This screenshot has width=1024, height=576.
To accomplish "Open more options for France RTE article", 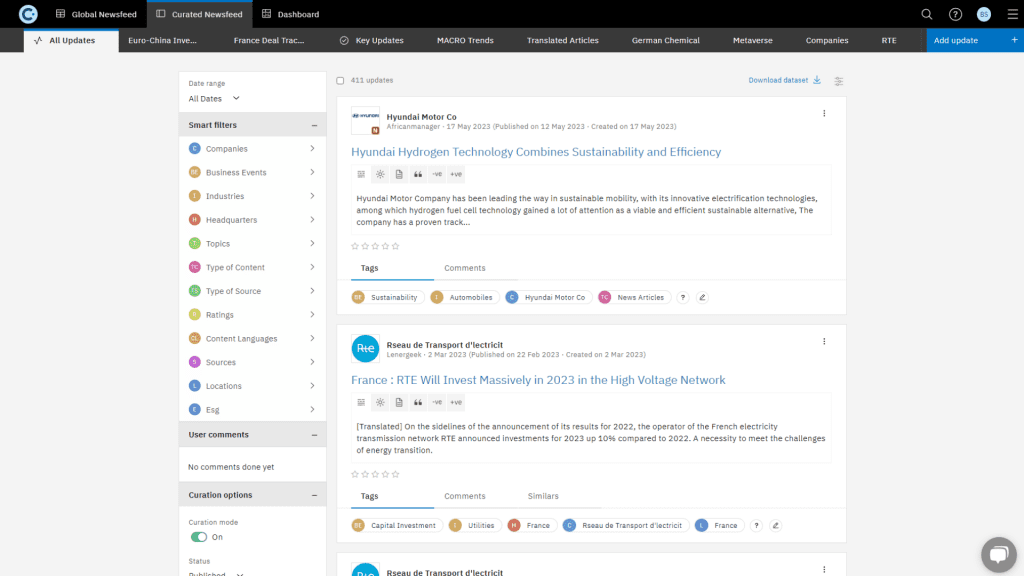I will click(x=824, y=342).
